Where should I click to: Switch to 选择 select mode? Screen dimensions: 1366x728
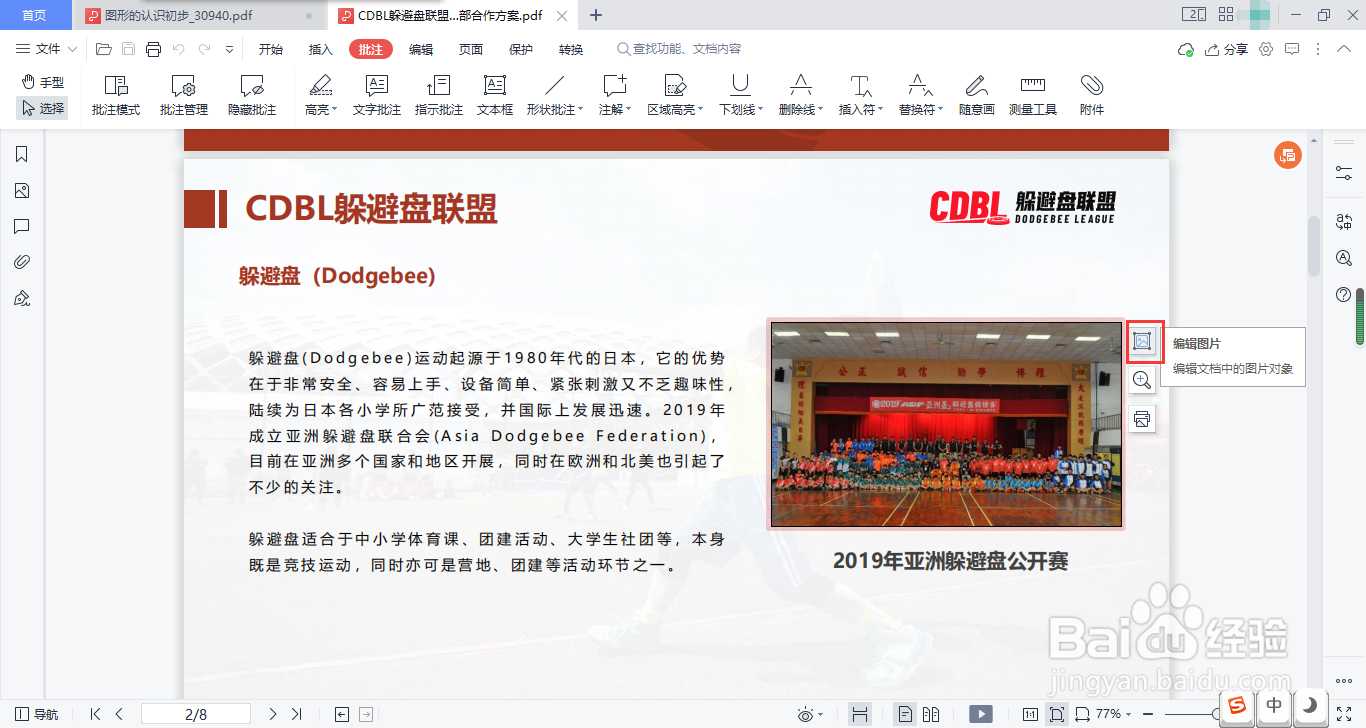point(43,108)
